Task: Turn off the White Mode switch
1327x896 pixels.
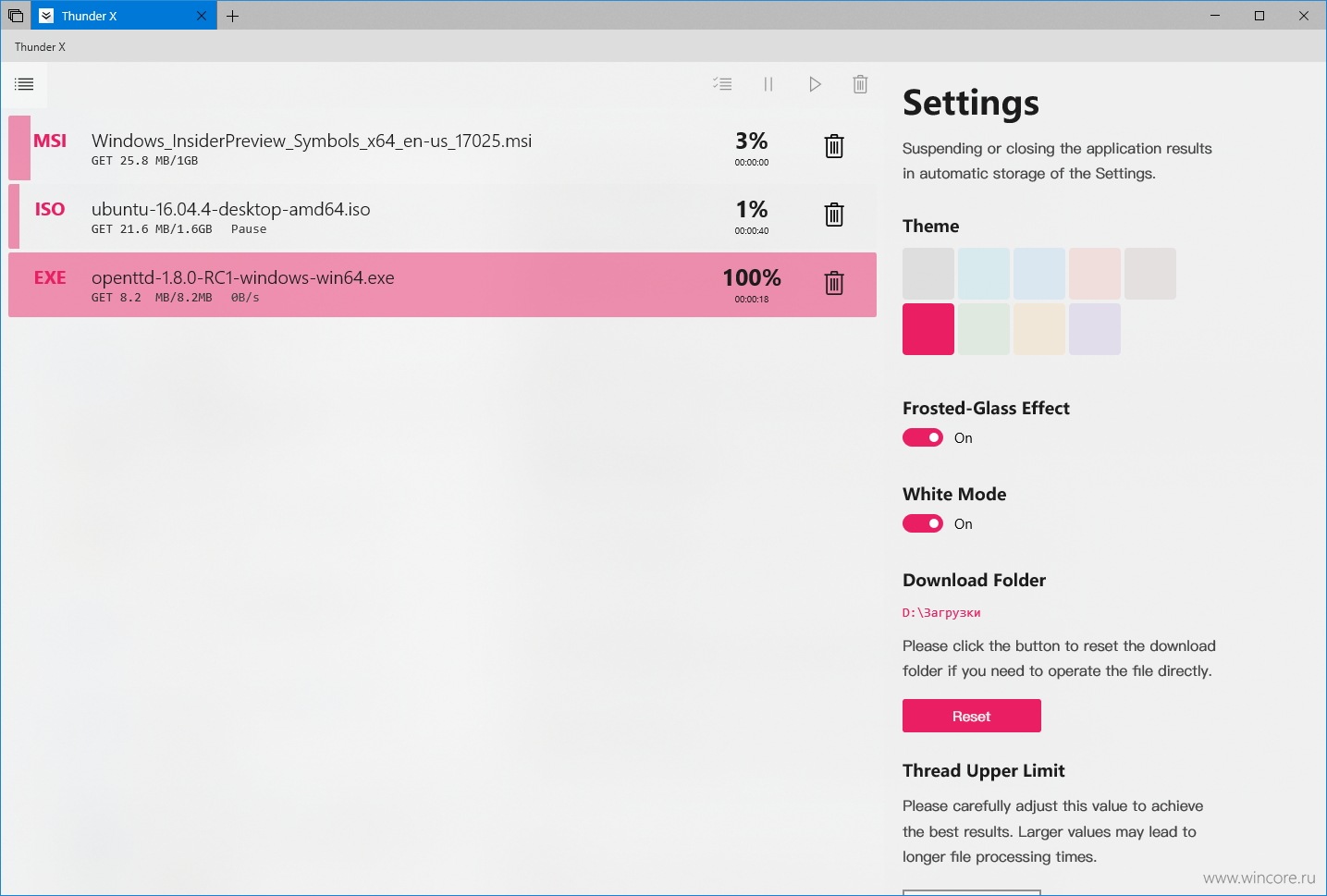Action: coord(923,523)
